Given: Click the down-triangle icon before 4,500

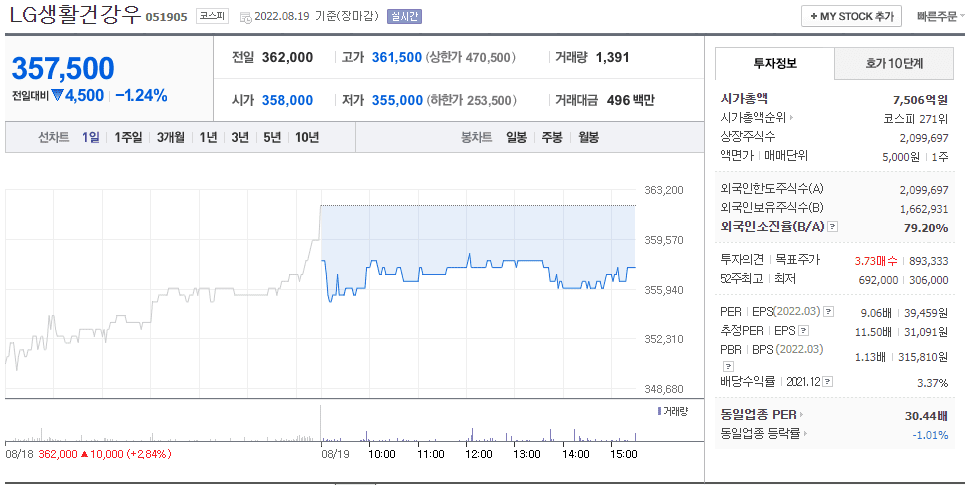Looking at the screenshot, I should coord(58,95).
